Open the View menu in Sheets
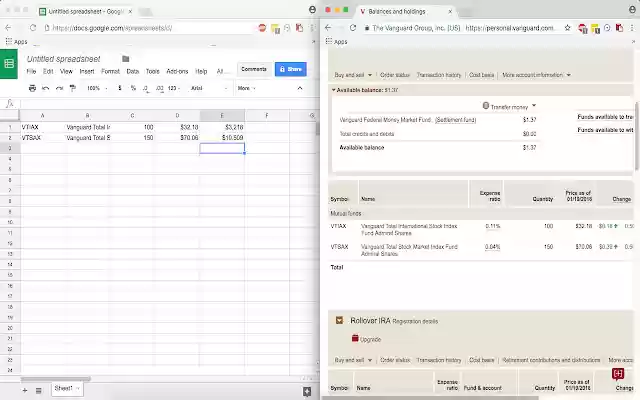Image resolution: width=640 pixels, height=400 pixels. (66, 71)
